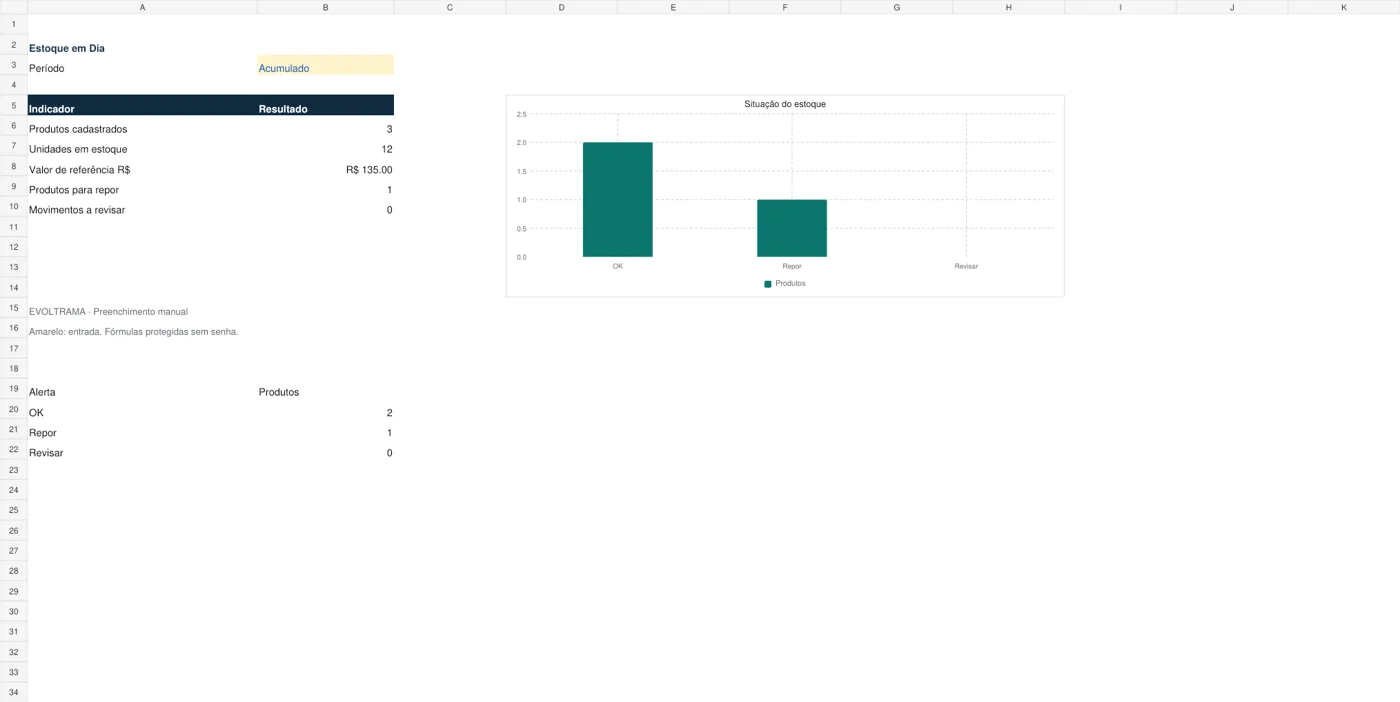
Task: Click the Movimentos a revisar label
Action: [x=77, y=210]
